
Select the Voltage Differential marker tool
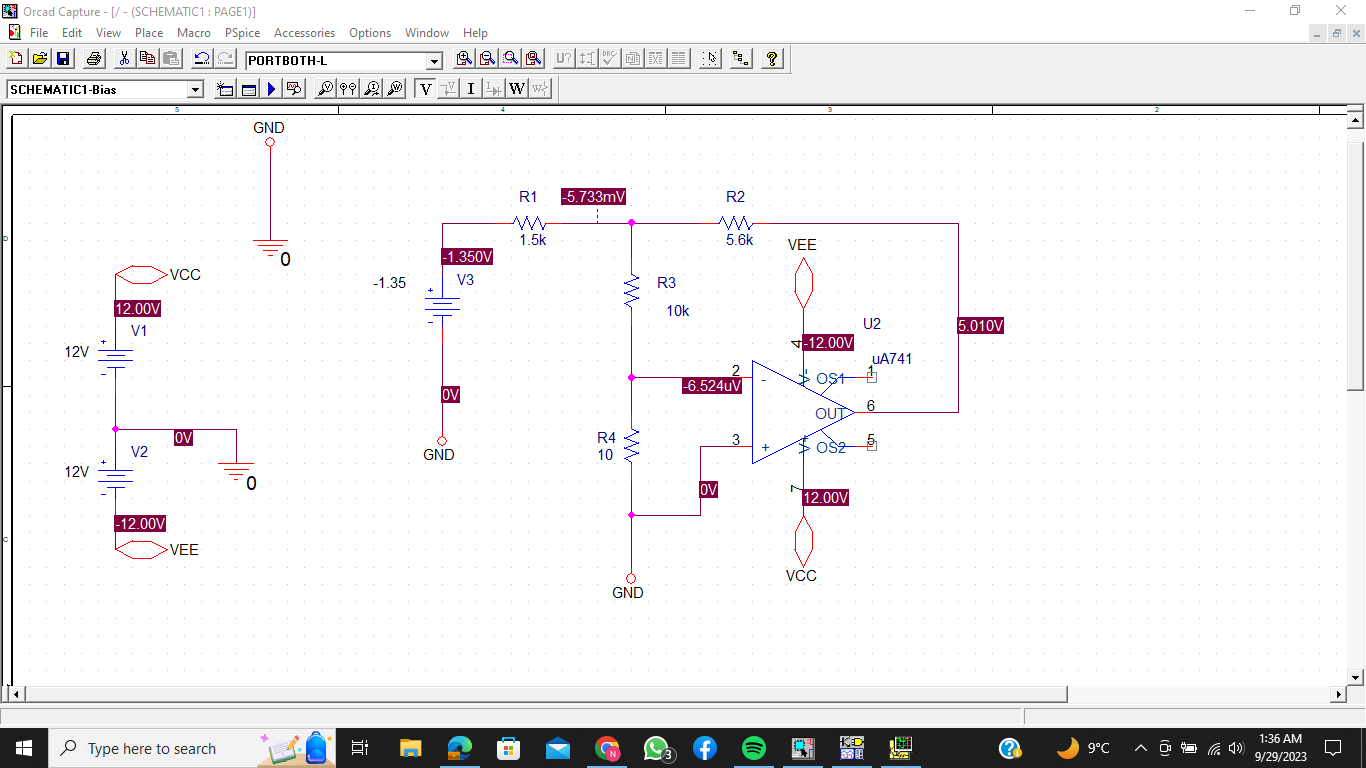click(348, 88)
